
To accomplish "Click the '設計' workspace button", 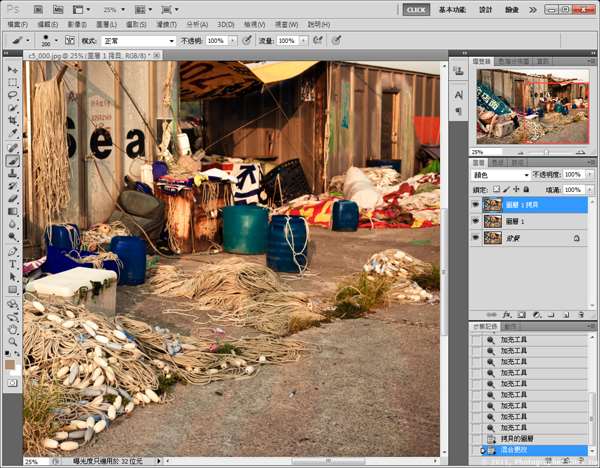I will pos(486,10).
